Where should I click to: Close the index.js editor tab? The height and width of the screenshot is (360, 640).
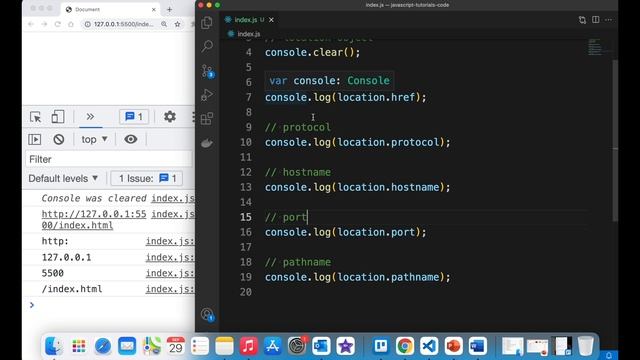(x=271, y=20)
